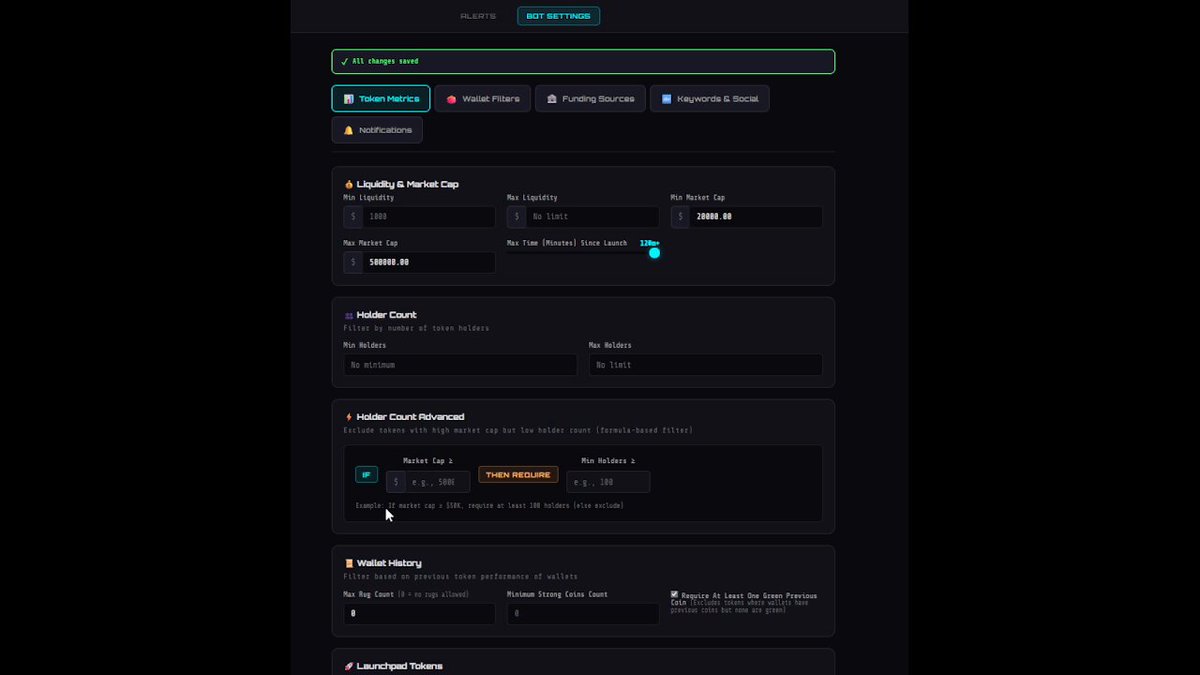The height and width of the screenshot is (675, 1200).
Task: Click the Max Liquidity input field
Action: click(592, 217)
